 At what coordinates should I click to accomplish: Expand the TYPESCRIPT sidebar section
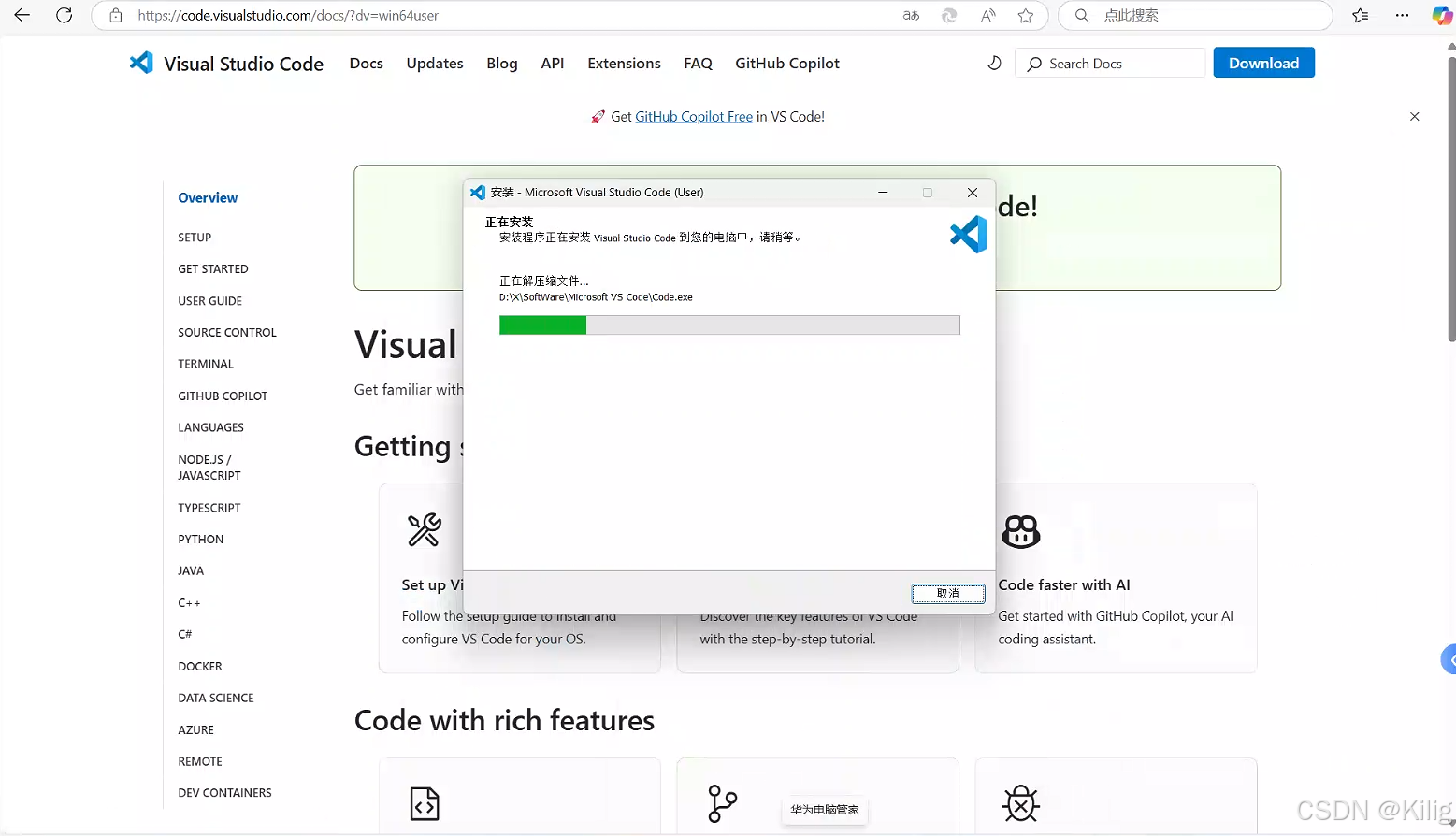pyautogui.click(x=209, y=508)
